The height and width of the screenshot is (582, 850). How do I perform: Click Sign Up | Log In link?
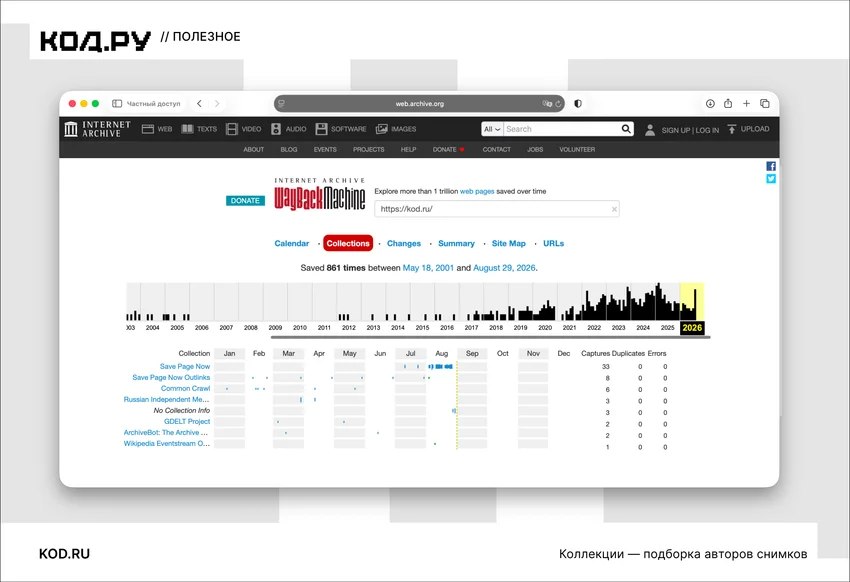[690, 130]
